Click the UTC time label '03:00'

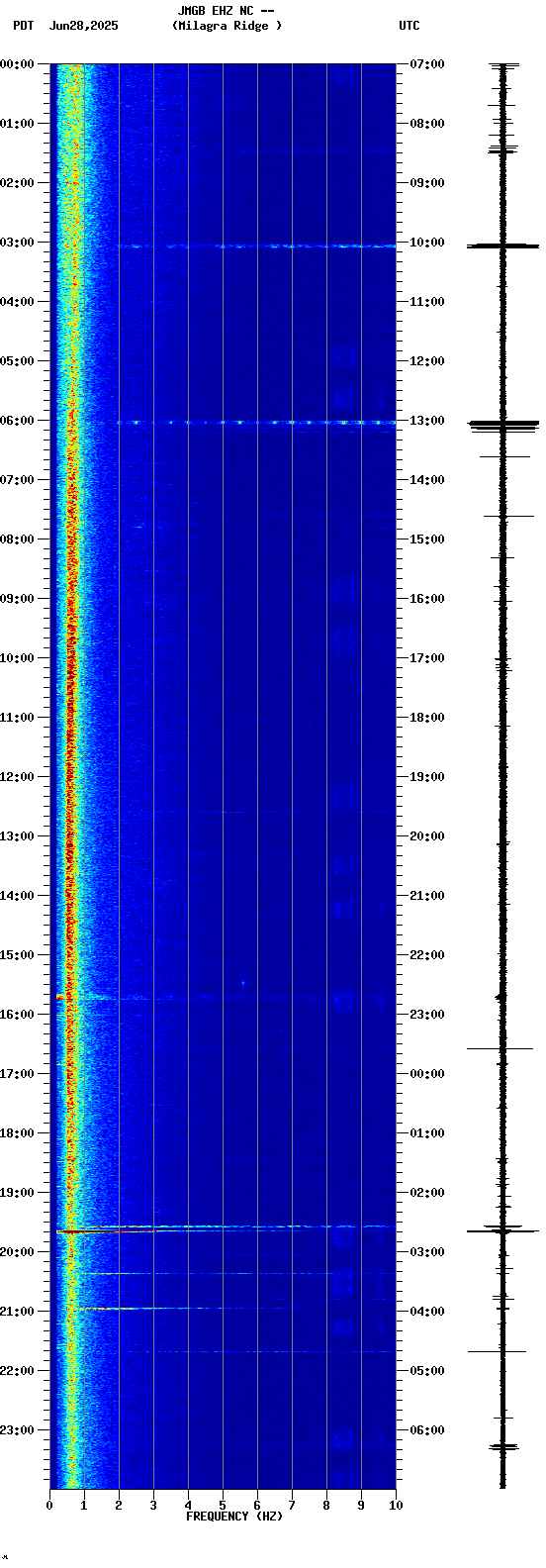[427, 1252]
